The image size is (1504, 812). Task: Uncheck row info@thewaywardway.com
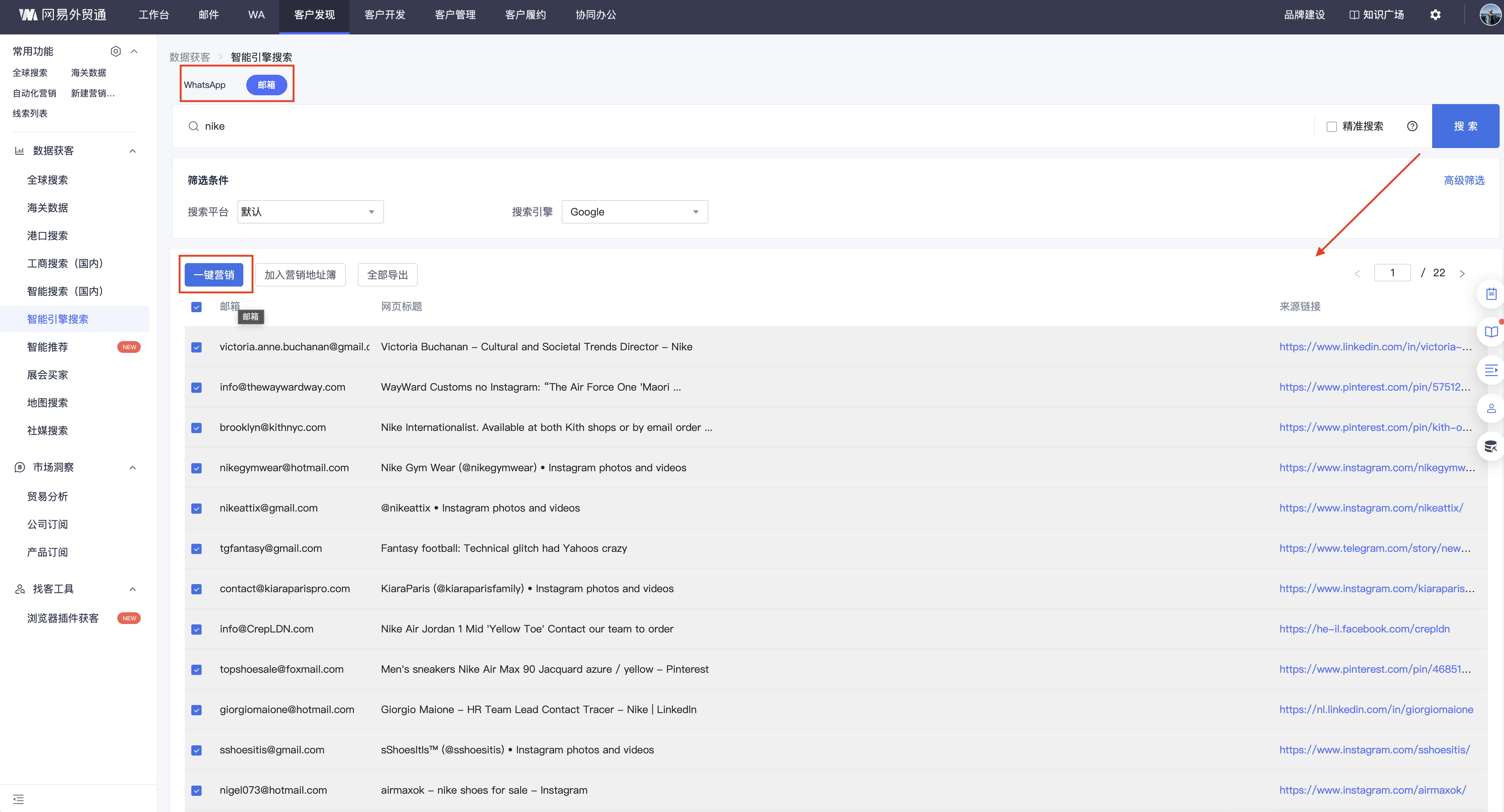(x=196, y=388)
